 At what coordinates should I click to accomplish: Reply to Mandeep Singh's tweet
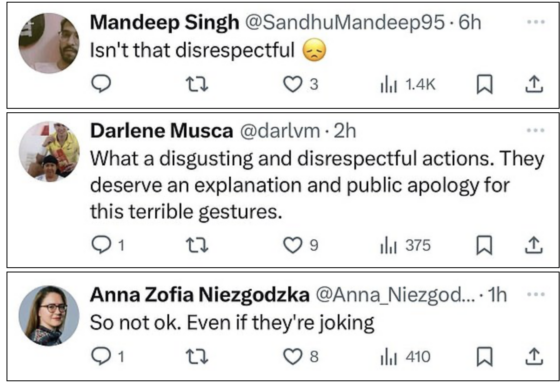click(x=101, y=84)
